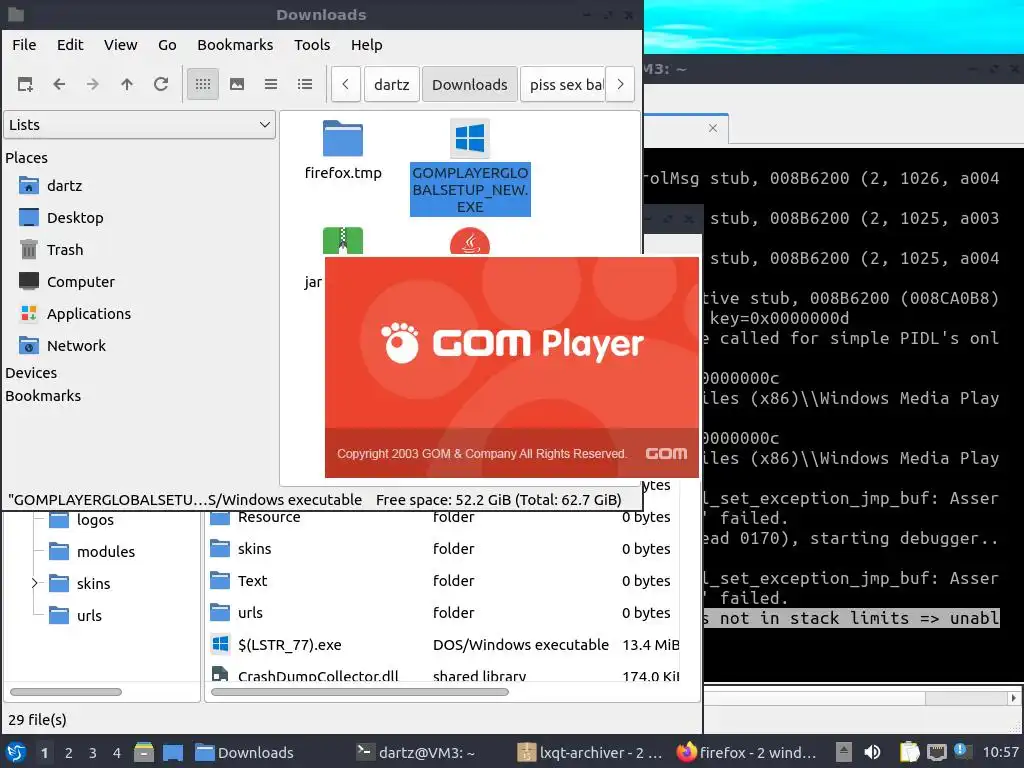Select the firefox.tmp folder icon
The image size is (1024, 768).
[343, 138]
